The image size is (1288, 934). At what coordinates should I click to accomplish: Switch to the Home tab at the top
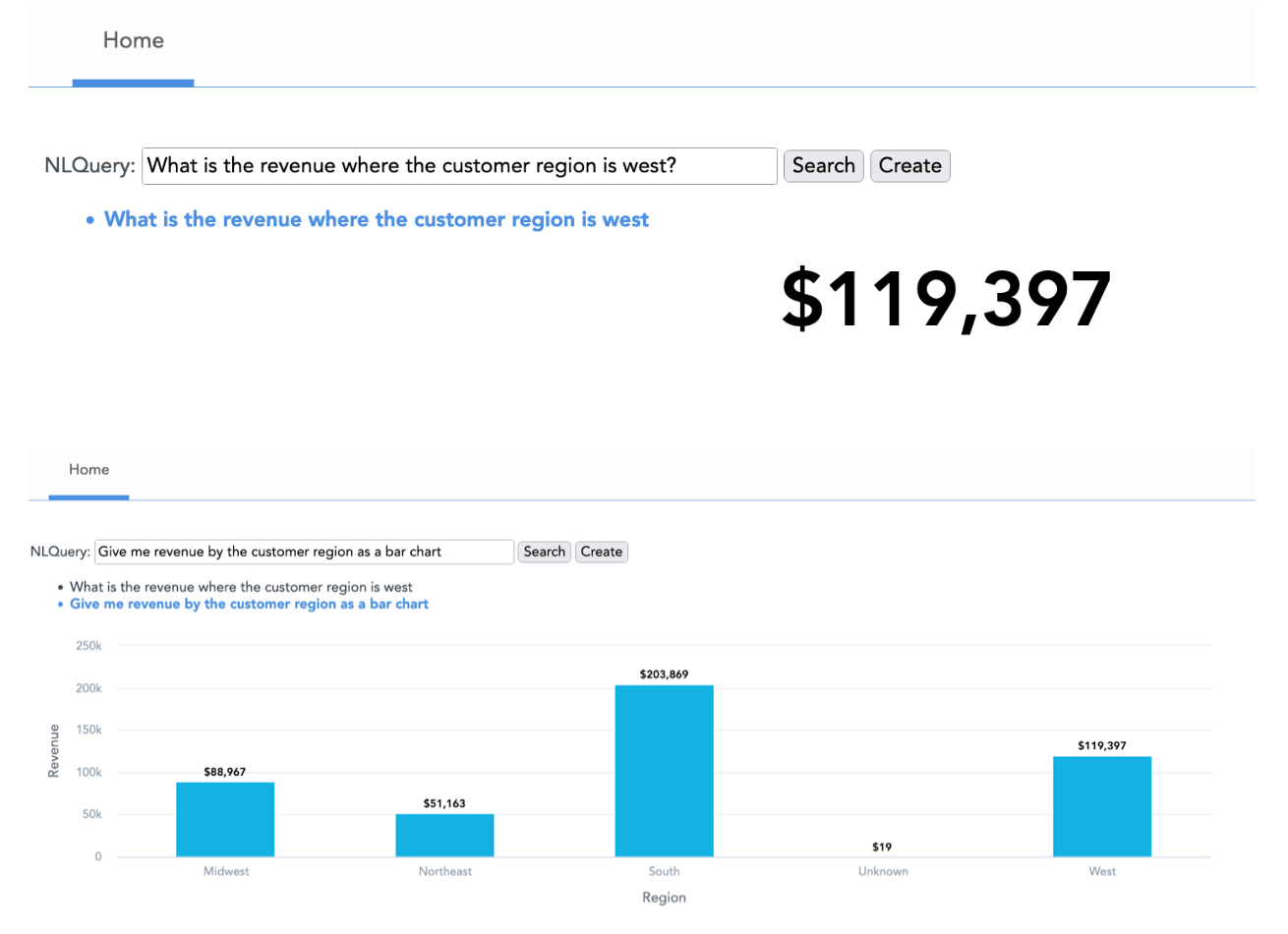(133, 40)
